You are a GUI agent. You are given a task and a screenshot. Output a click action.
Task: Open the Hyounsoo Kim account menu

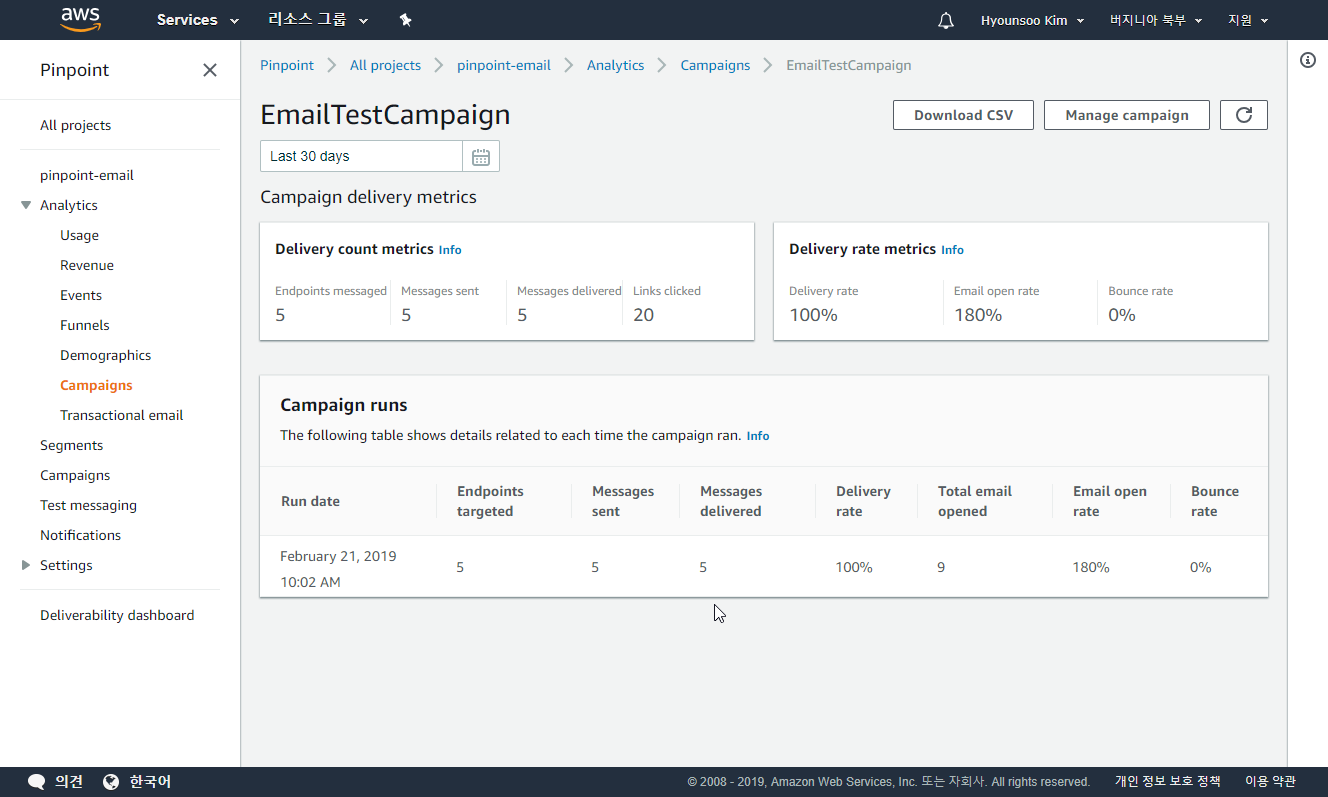[x=1033, y=20]
